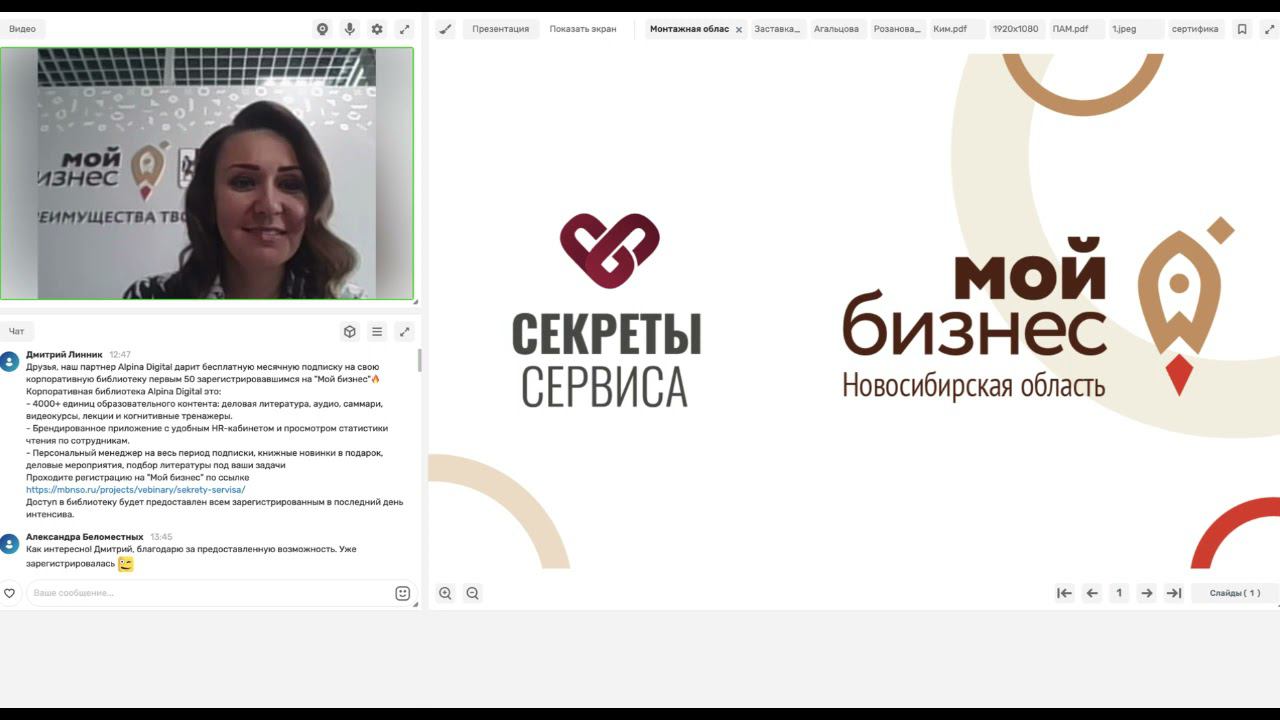Screen dimensions: 1280x720
Task: Jump to the last slide
Action: pyautogui.click(x=1174, y=593)
